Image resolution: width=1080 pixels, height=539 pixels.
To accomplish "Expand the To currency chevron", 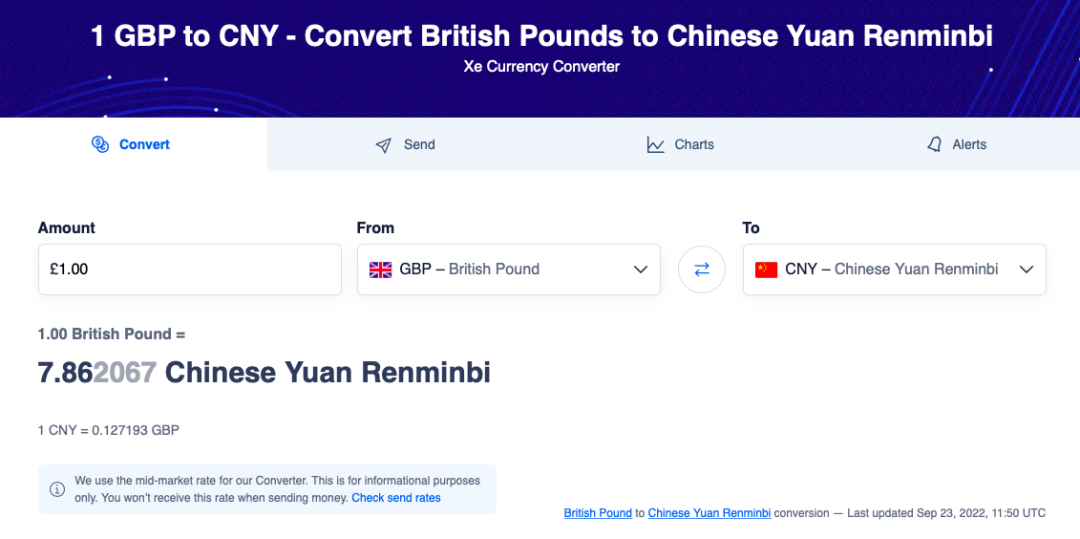I will click(1026, 269).
